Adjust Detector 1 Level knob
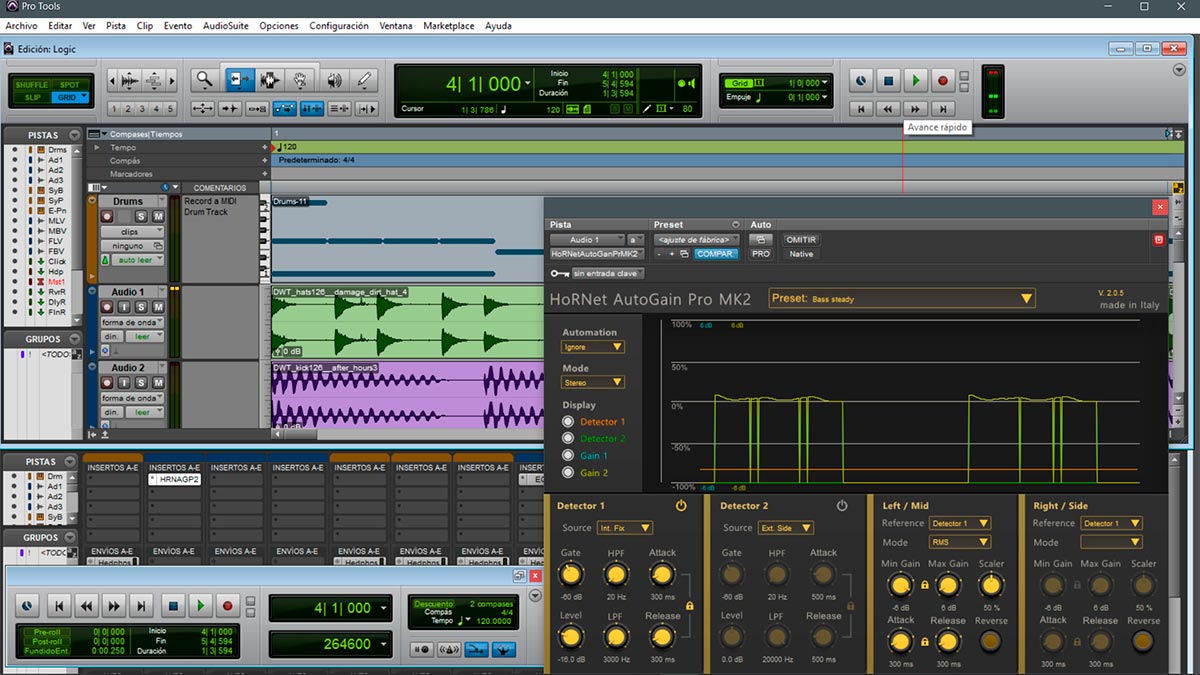This screenshot has width=1200, height=675. coord(570,637)
